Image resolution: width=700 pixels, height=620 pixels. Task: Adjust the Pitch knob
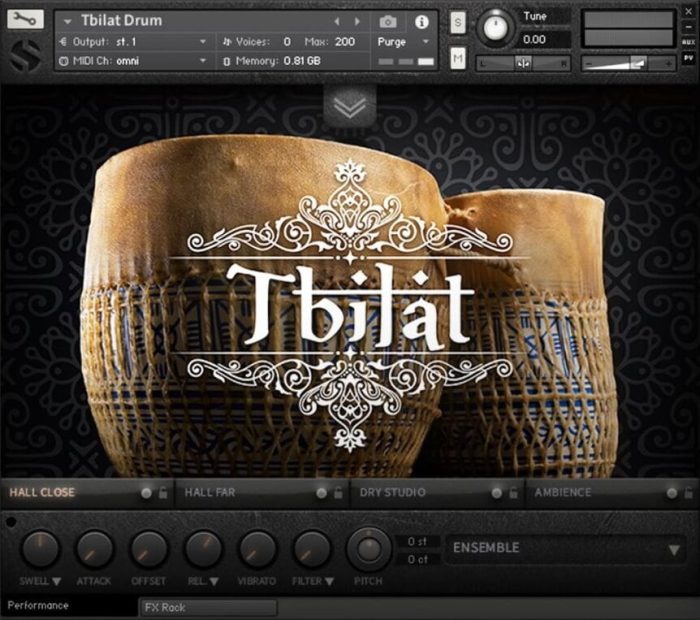point(369,549)
